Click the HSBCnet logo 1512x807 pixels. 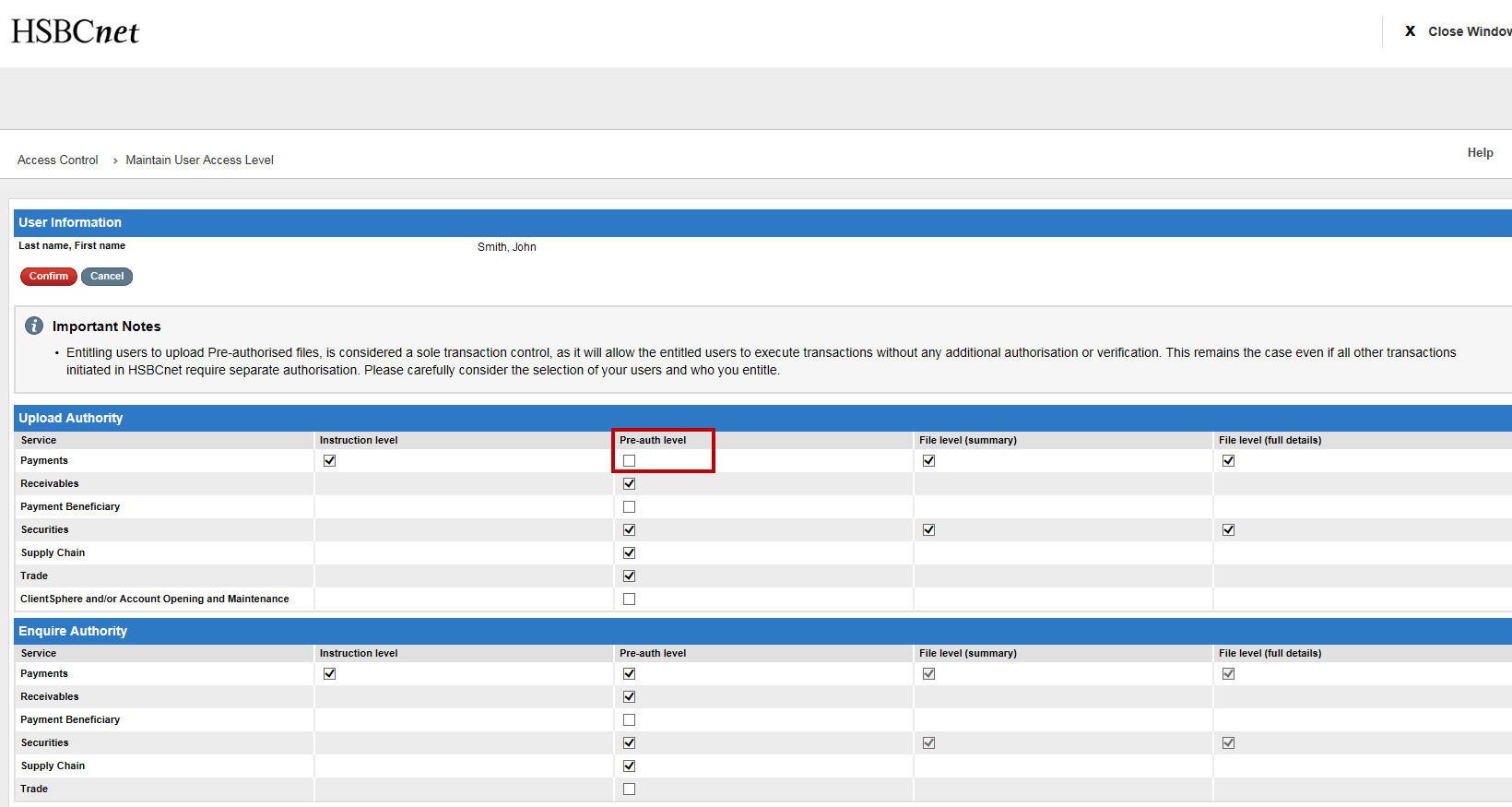coord(75,31)
